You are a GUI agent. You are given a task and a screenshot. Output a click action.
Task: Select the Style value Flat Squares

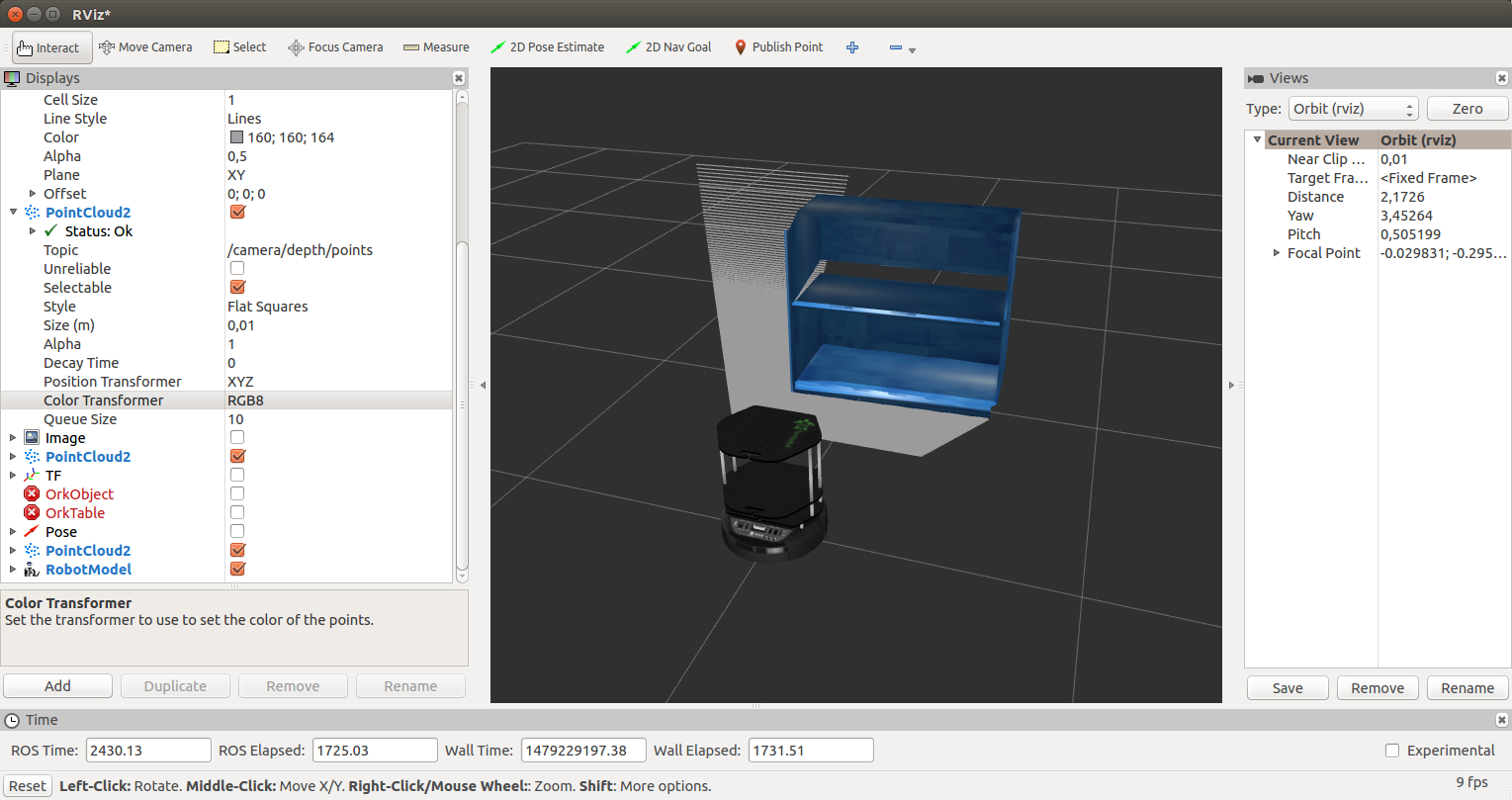point(267,307)
